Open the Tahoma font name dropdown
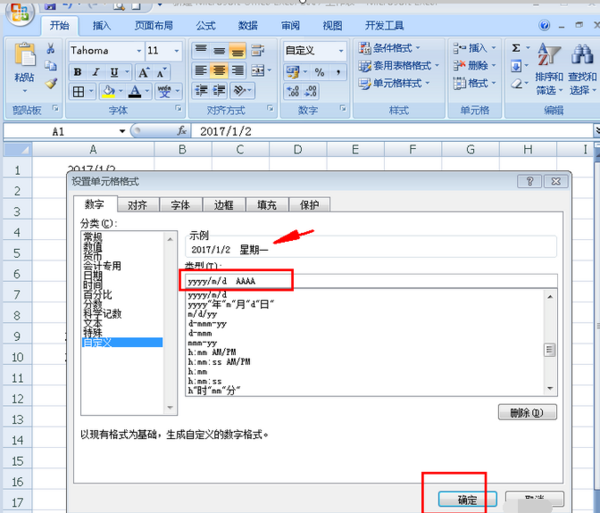The height and width of the screenshot is (513, 600). pyautogui.click(x=139, y=51)
